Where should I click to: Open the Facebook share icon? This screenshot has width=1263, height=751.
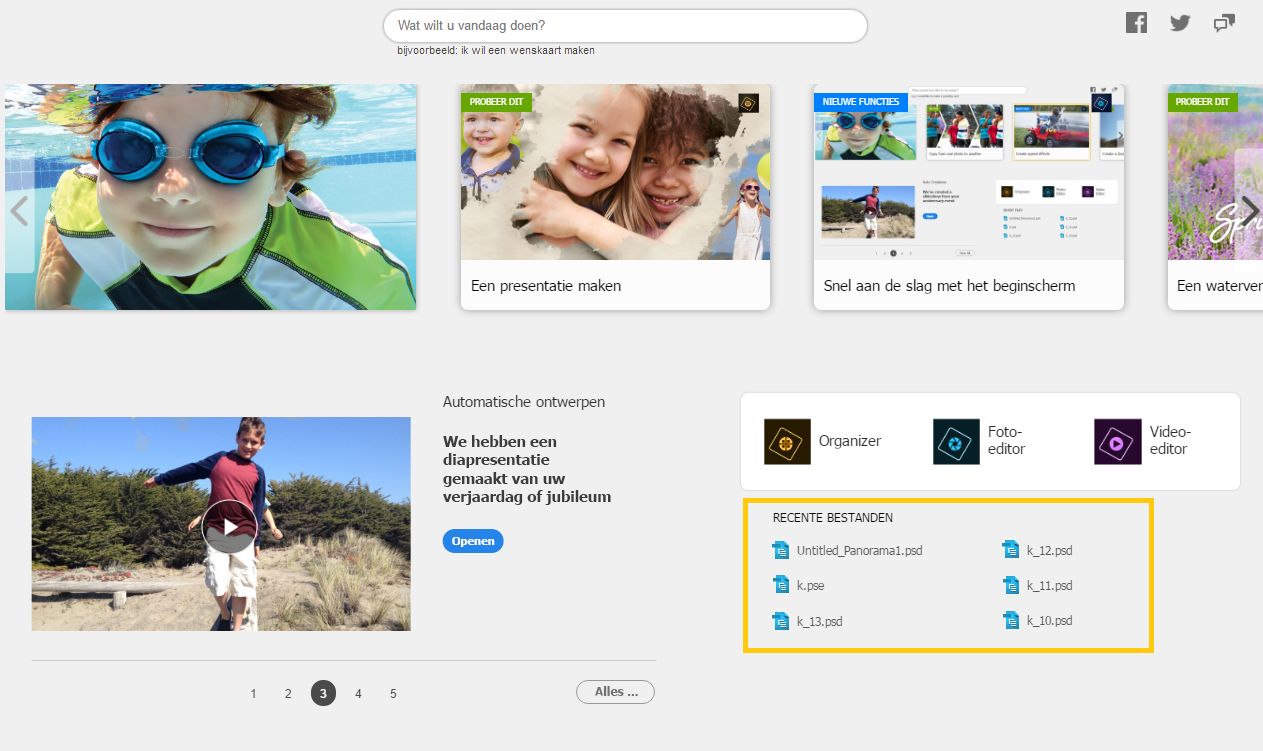click(x=1136, y=23)
